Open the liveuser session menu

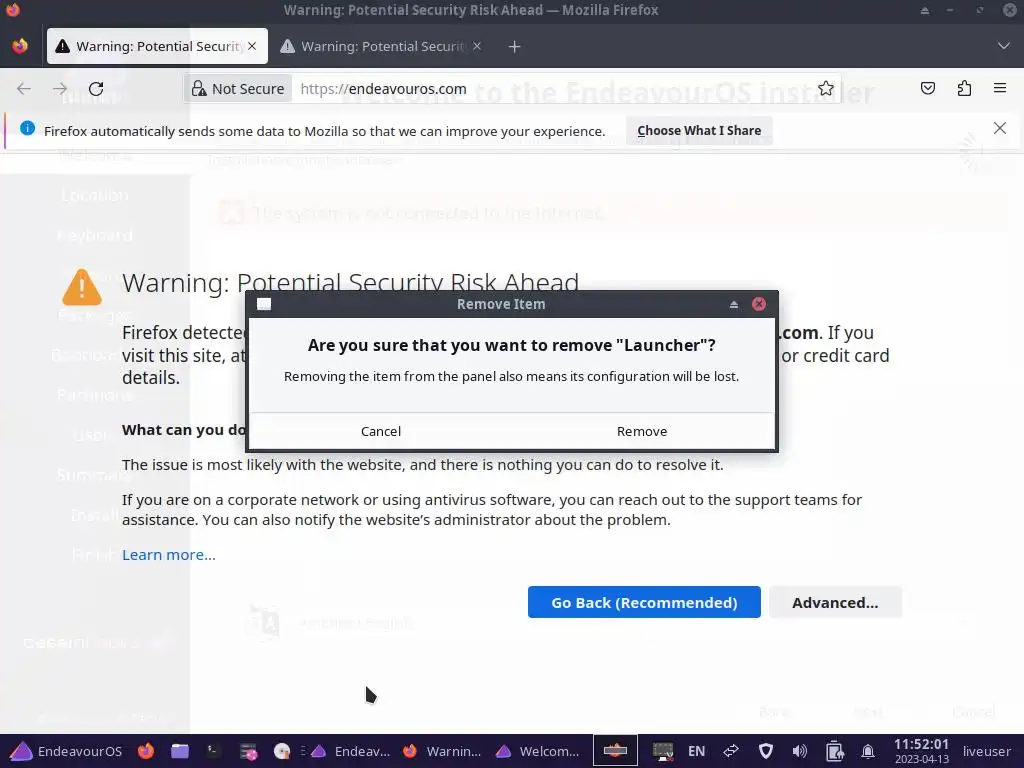(986, 751)
